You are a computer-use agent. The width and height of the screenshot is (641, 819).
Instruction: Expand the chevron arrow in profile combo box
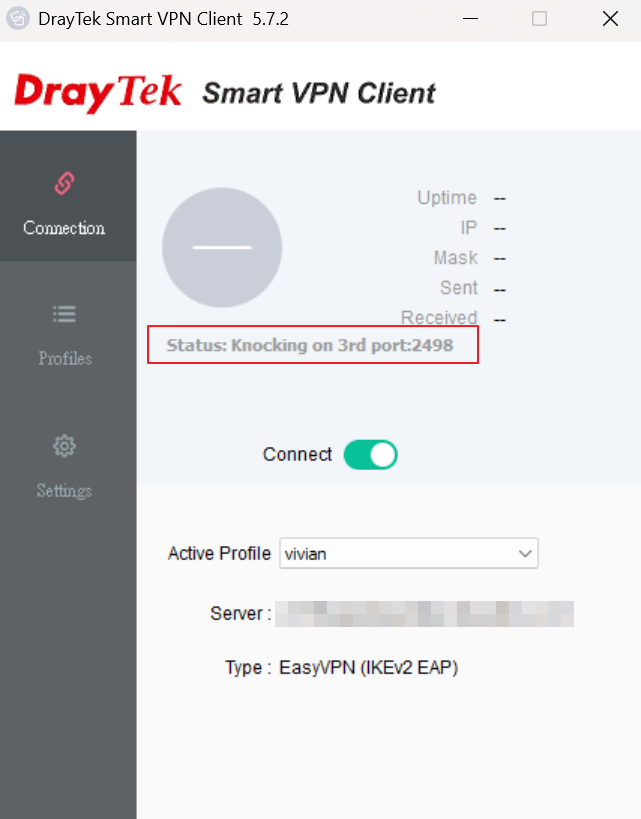pyautogui.click(x=525, y=554)
